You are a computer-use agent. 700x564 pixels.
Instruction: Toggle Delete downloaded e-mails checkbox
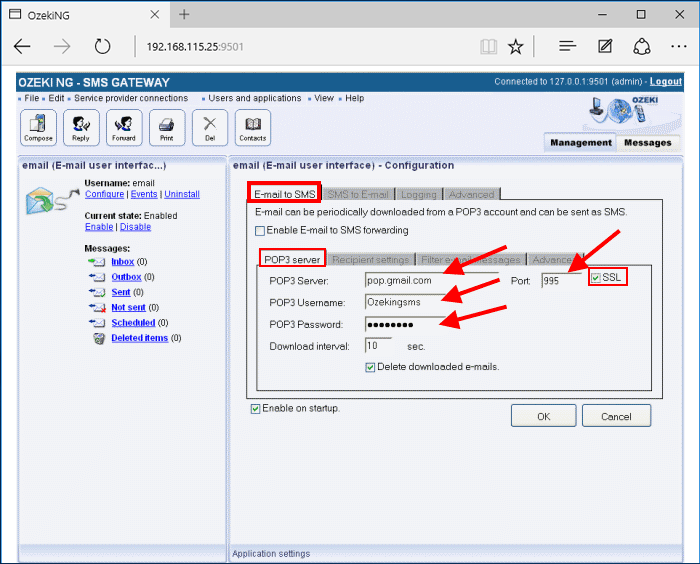click(x=370, y=368)
